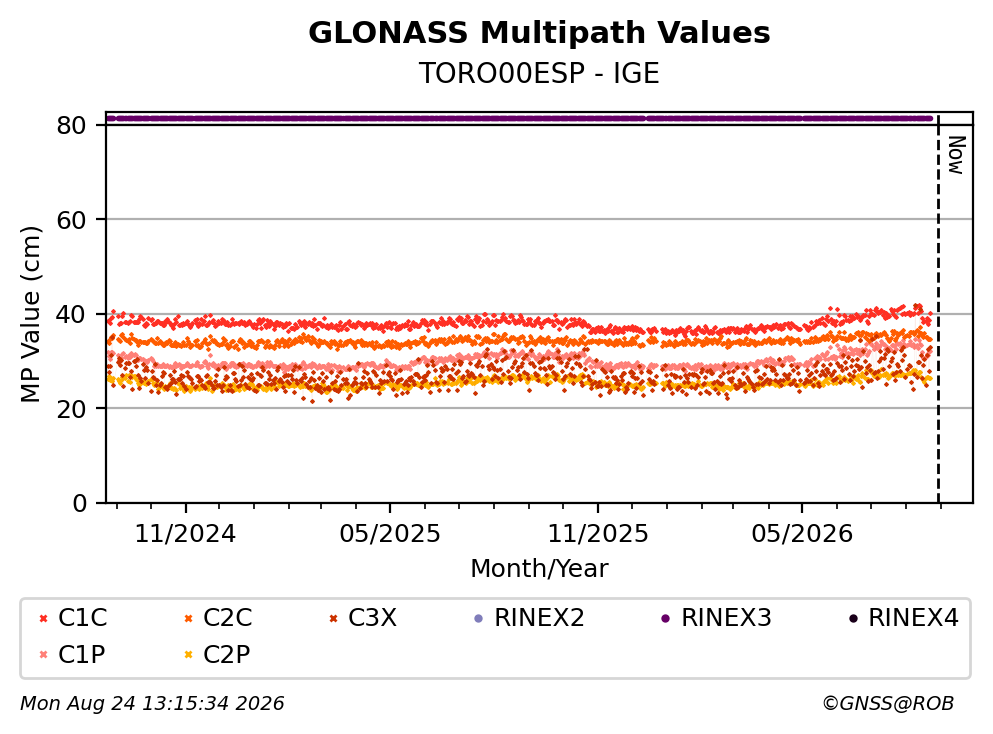Select the C2C legend label
The height and width of the screenshot is (734, 993).
227,617
